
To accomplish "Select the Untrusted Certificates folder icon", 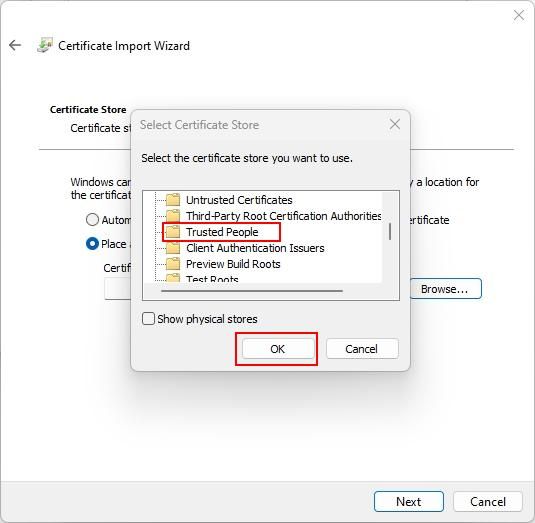I will [x=173, y=200].
